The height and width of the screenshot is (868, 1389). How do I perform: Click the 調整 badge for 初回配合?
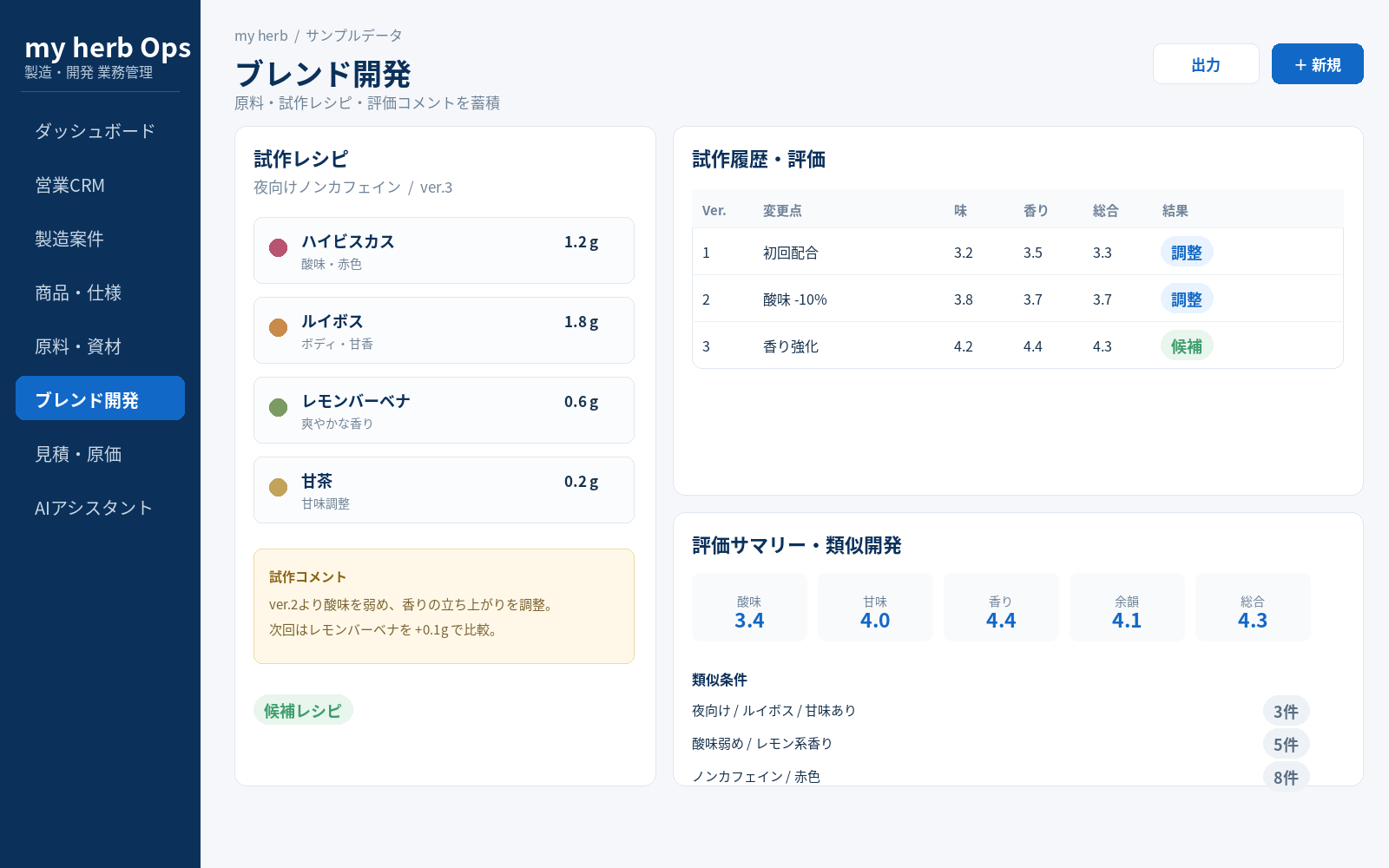tap(1187, 252)
